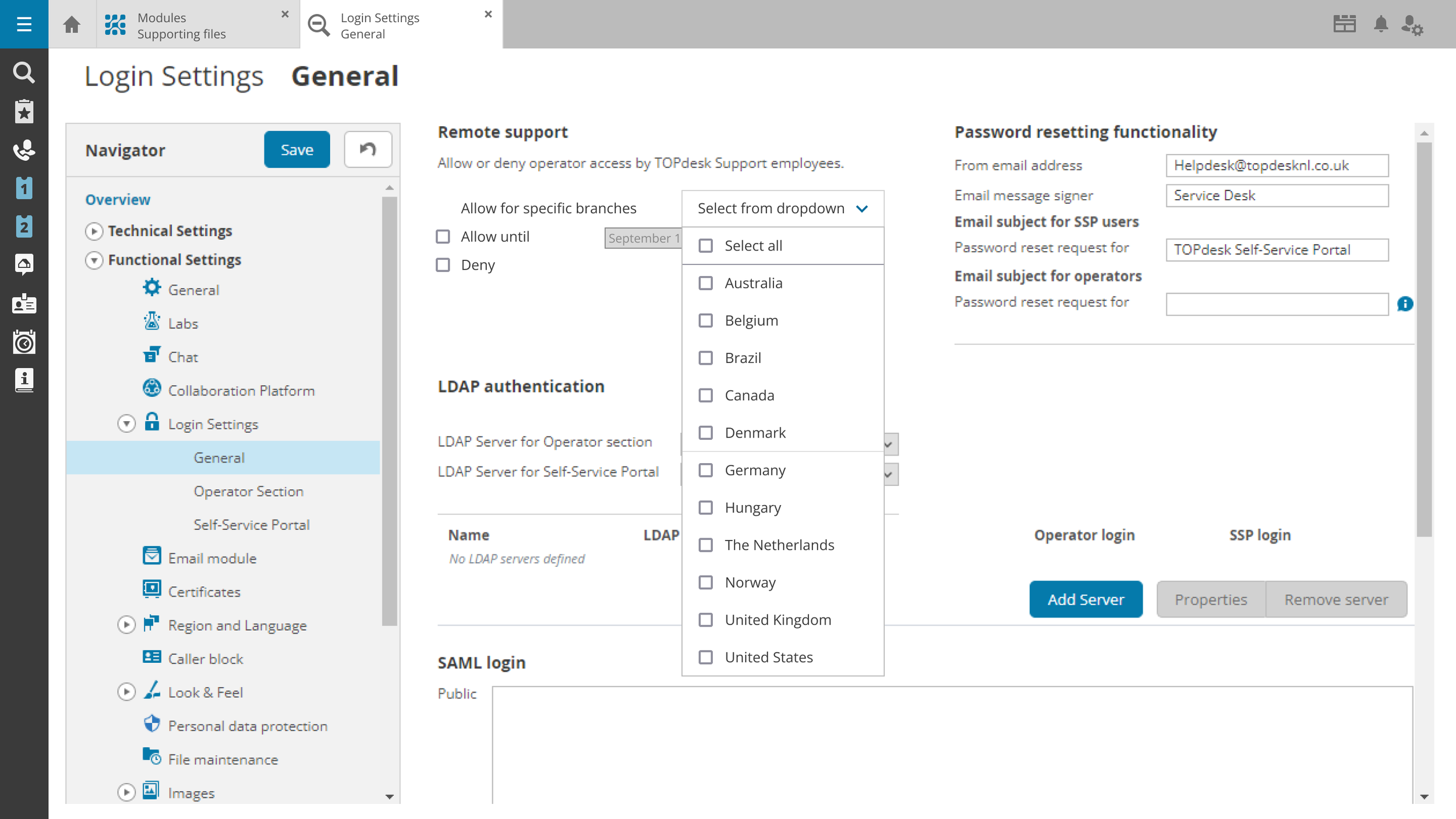Open the search tool in sidebar
Viewport: 1456px width, 819px height.
pos(24,73)
